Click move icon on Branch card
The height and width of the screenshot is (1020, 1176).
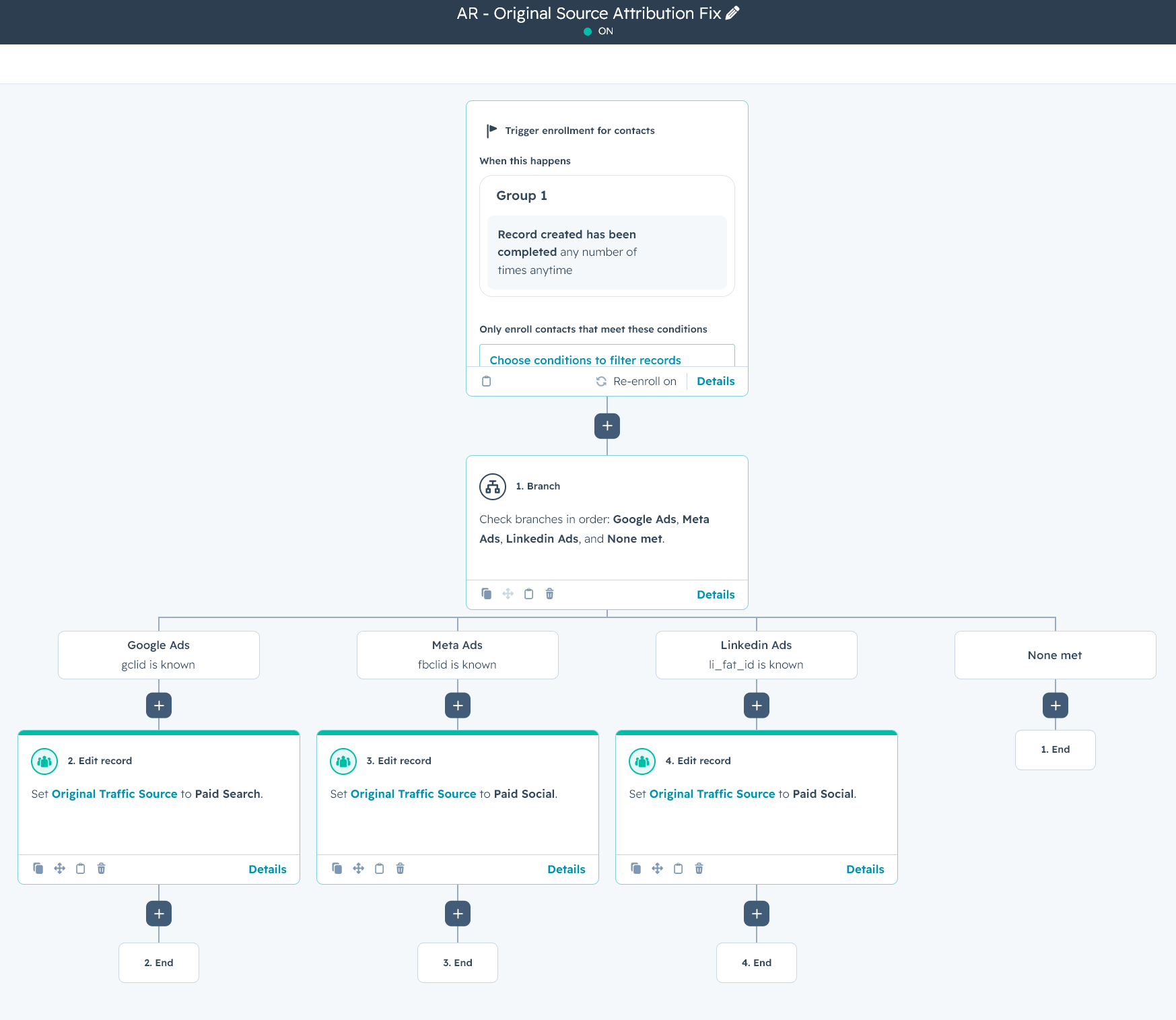508,594
